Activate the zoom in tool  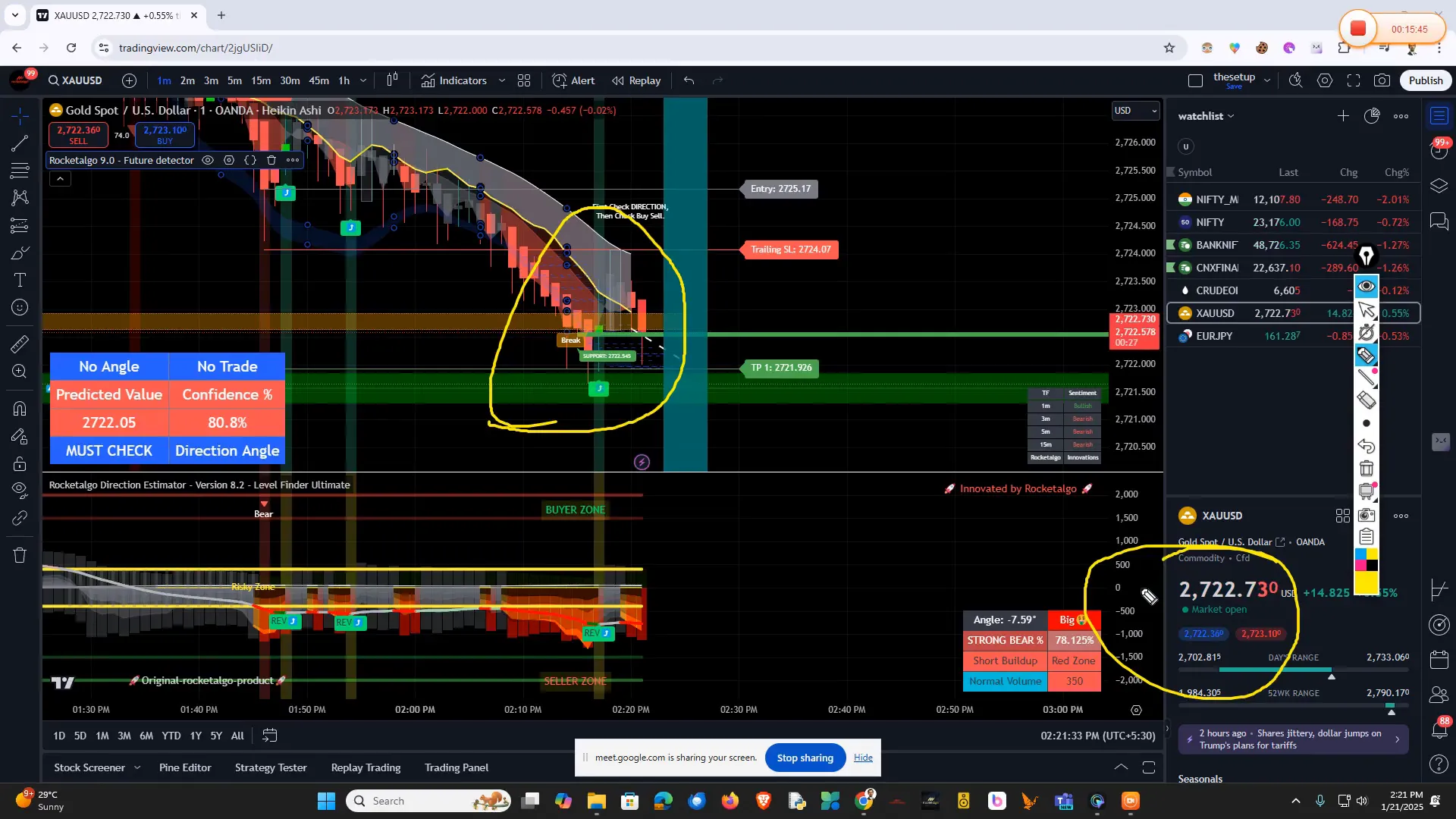20,372
